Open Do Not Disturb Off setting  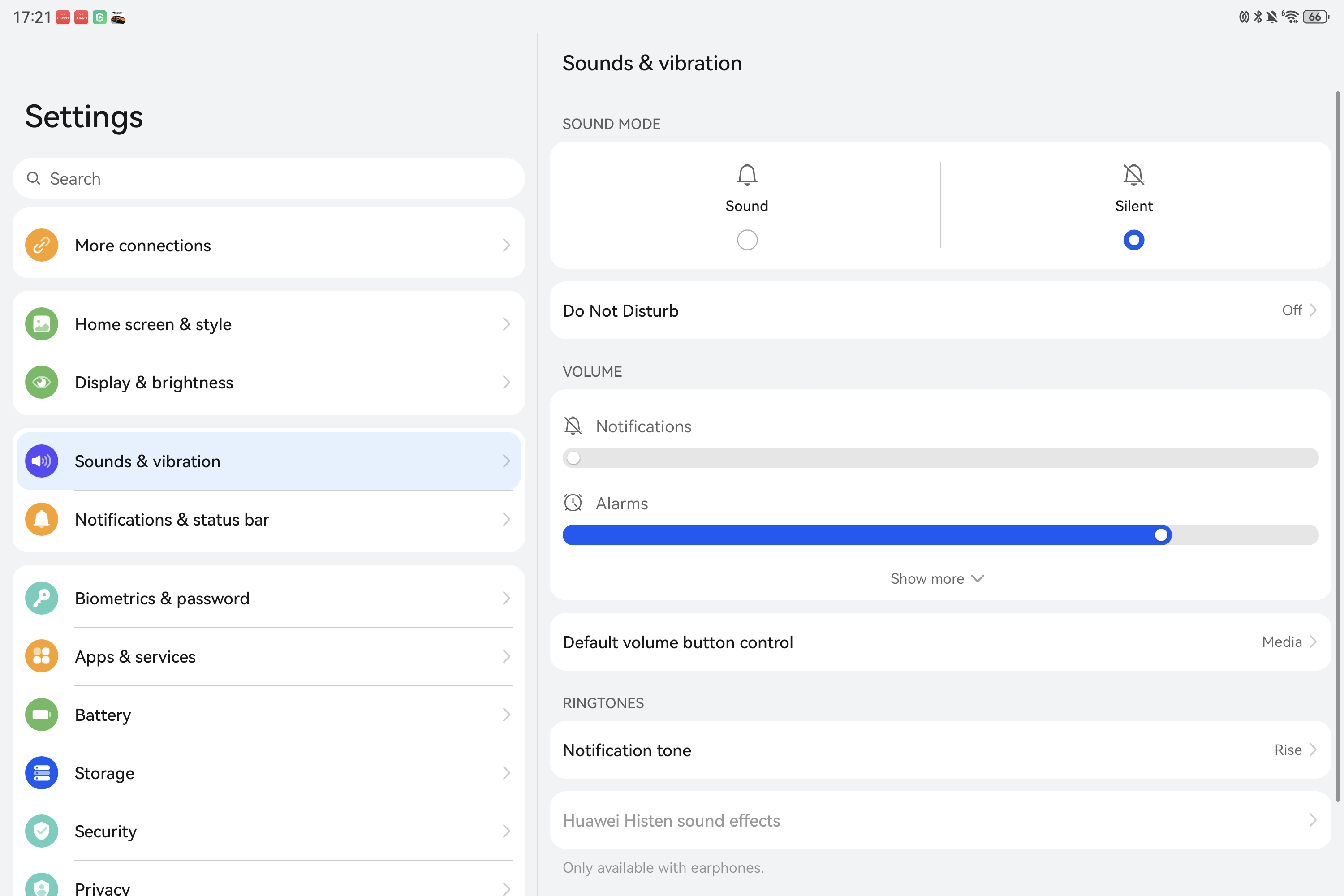[x=940, y=310]
